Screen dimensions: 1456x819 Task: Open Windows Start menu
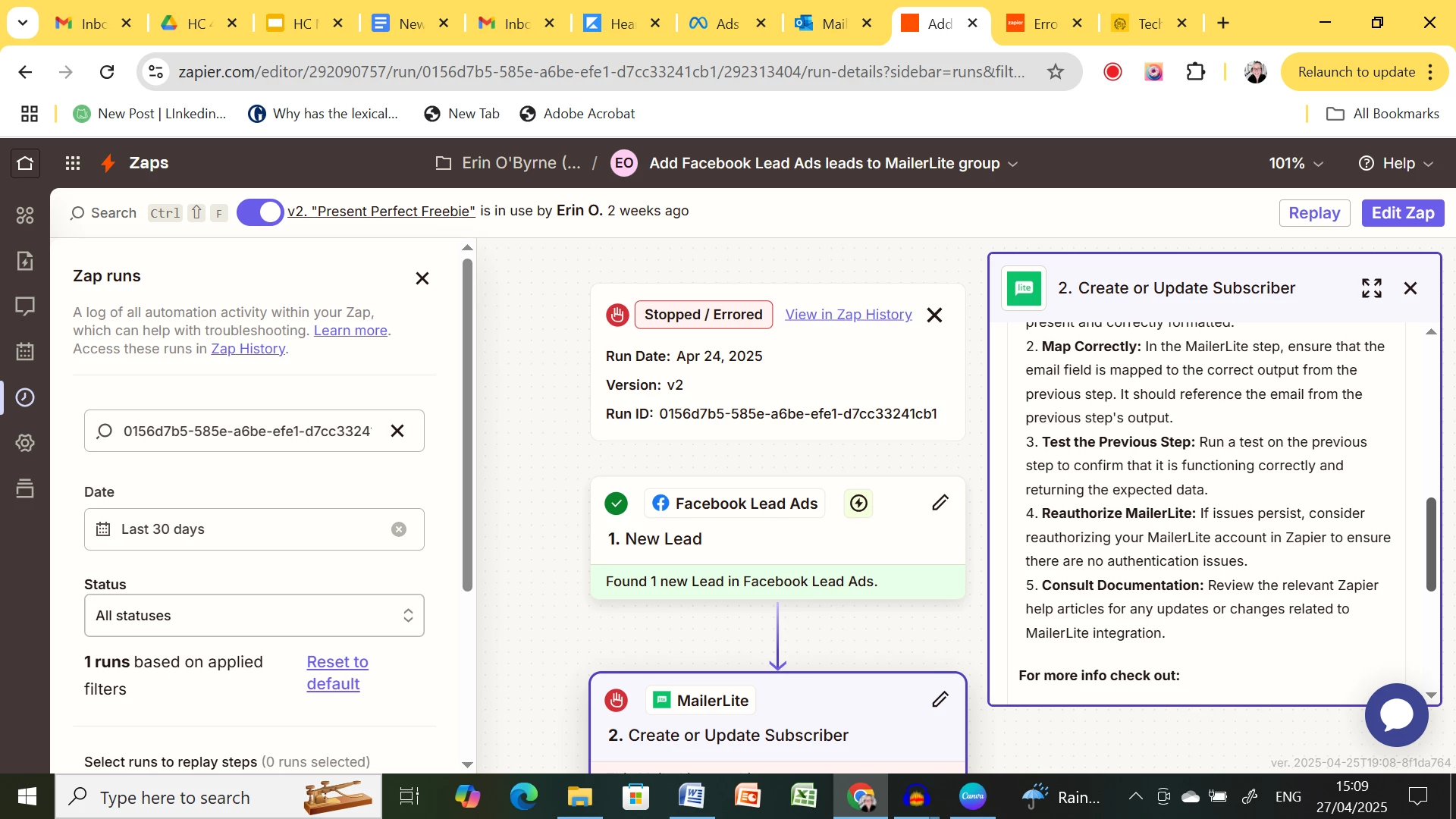[x=27, y=796]
